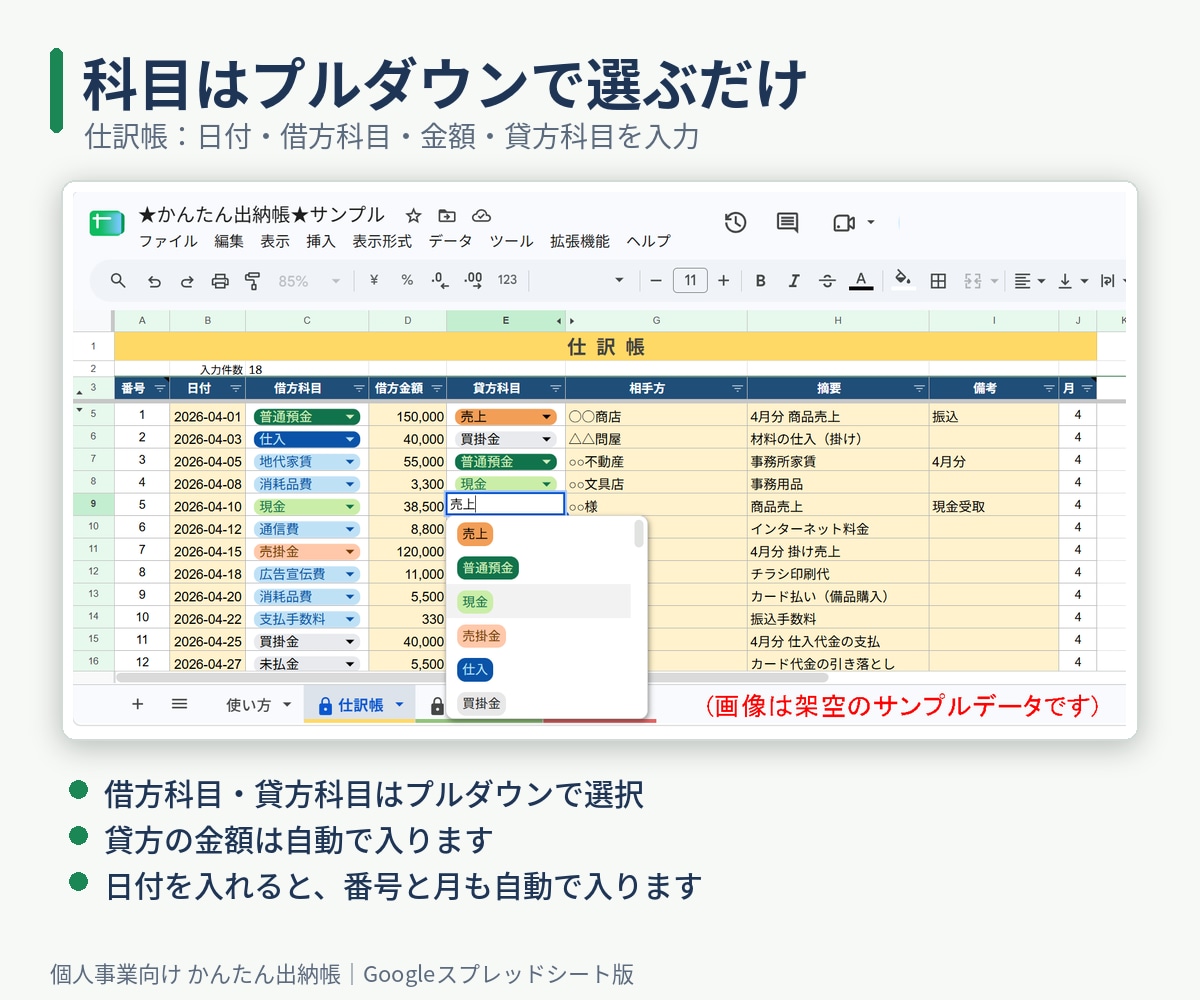The height and width of the screenshot is (1000, 1200).
Task: Decrease decimal places
Action: [439, 281]
